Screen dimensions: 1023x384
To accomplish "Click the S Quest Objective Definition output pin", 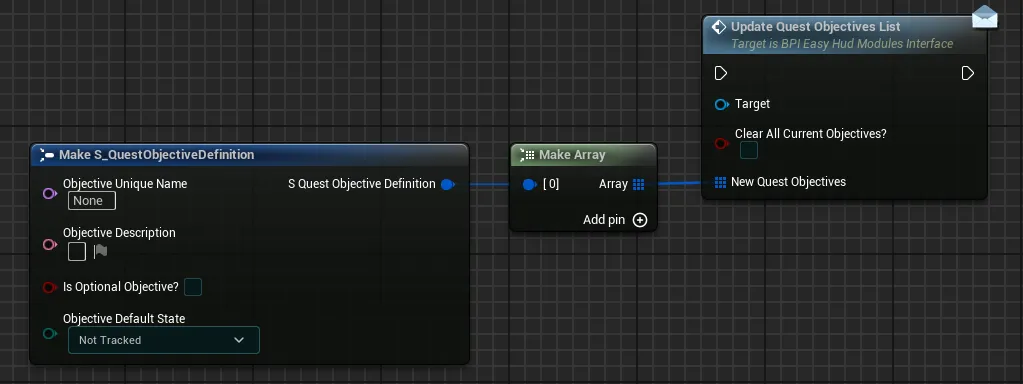I will pyautogui.click(x=448, y=185).
